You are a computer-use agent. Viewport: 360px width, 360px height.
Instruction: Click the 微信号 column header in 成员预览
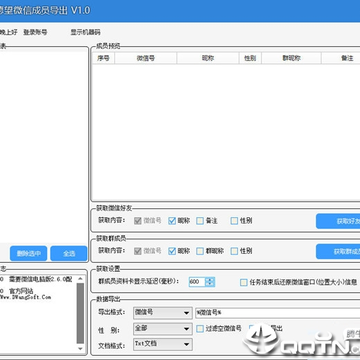(x=146, y=58)
